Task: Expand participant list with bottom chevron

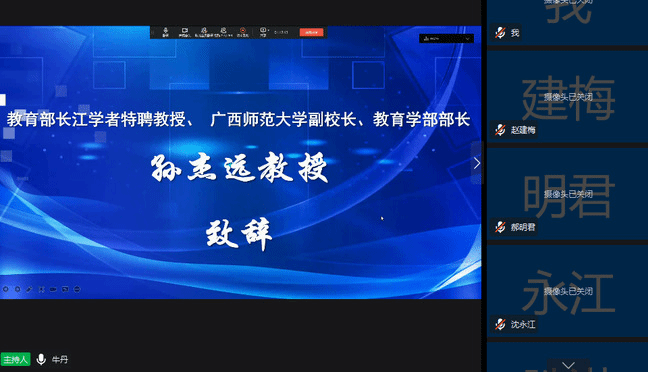Action: (568, 365)
